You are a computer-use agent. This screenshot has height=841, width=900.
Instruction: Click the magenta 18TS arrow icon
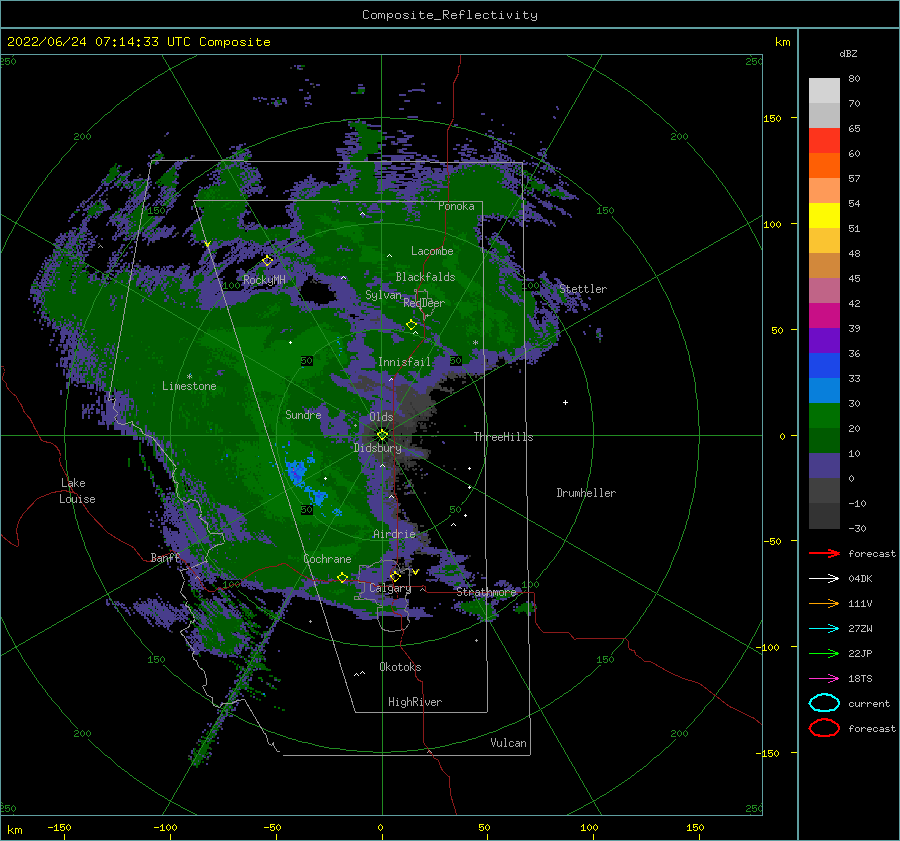824,679
